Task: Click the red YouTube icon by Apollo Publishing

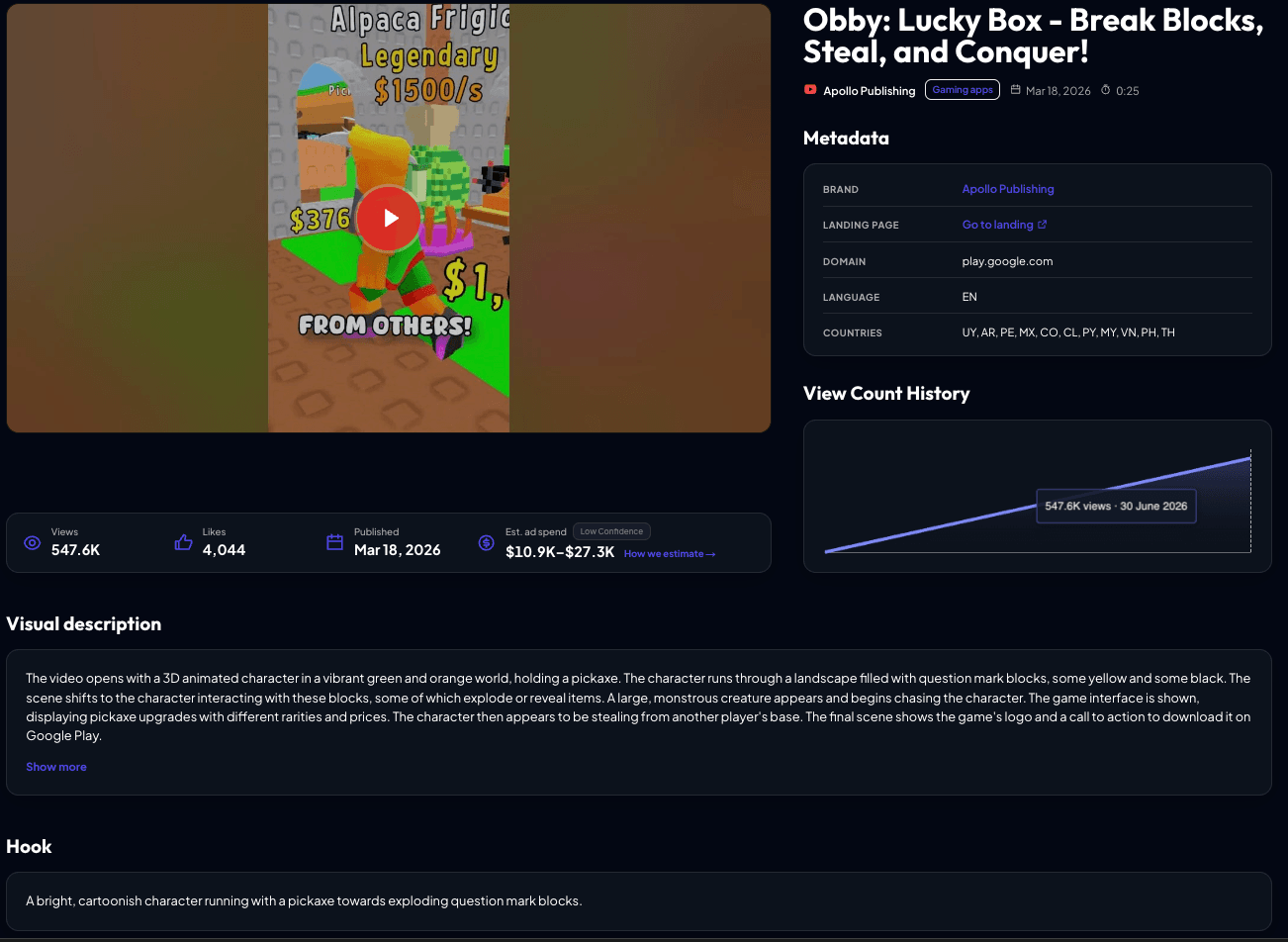Action: [810, 90]
